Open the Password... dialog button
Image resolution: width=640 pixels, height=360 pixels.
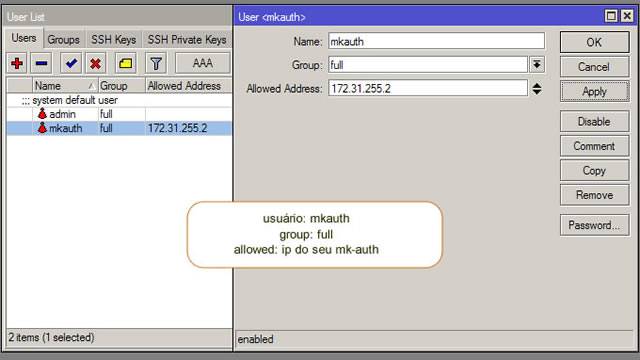[x=594, y=225]
